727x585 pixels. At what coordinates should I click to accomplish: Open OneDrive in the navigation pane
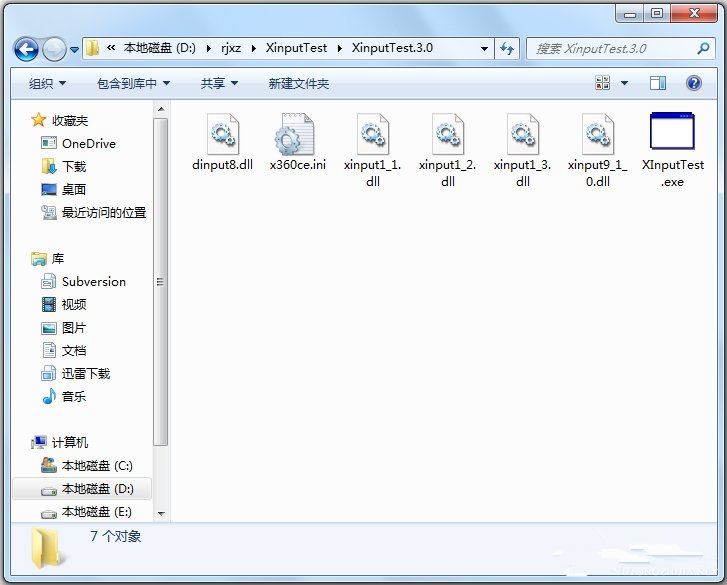pos(88,143)
